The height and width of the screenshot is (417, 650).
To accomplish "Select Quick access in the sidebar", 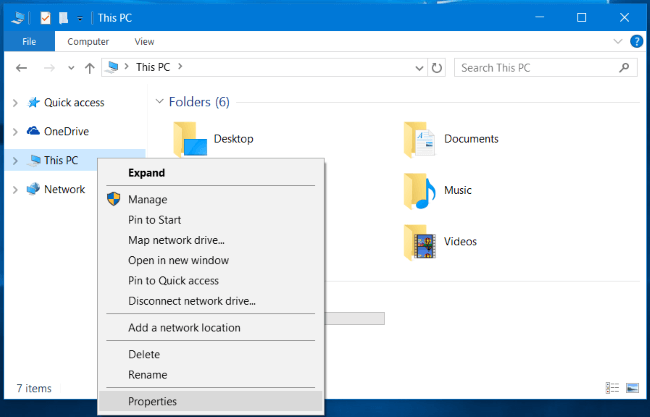I will point(74,102).
